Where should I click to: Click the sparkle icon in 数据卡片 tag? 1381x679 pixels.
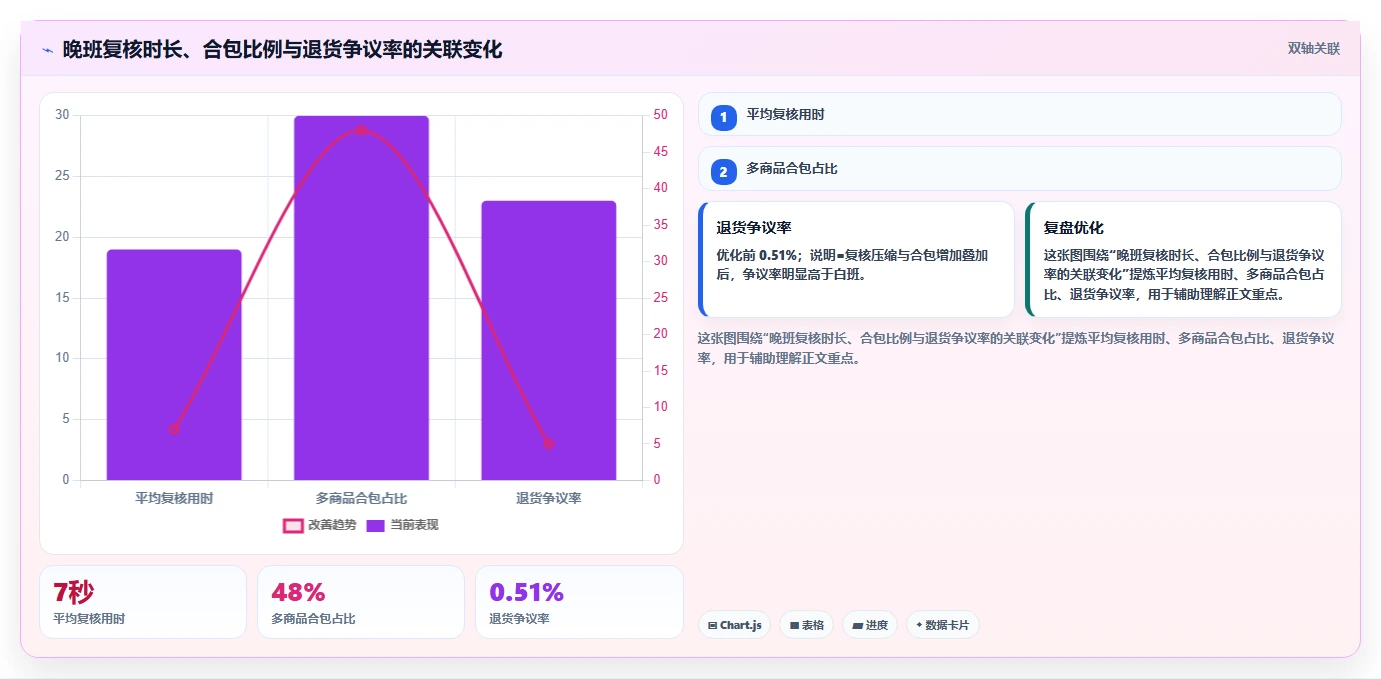click(x=919, y=625)
